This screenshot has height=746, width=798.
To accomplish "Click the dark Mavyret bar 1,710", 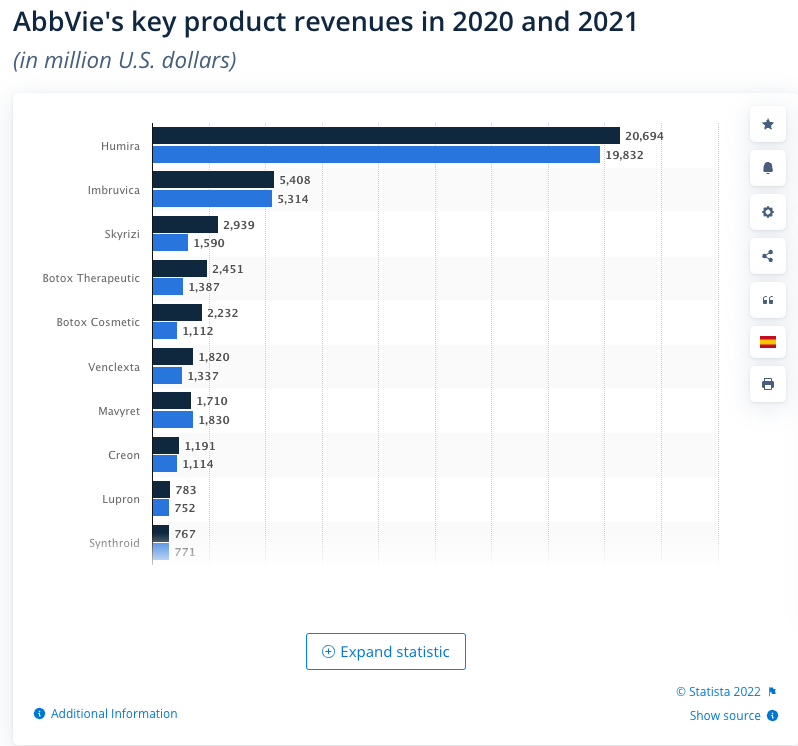I will coord(172,400).
